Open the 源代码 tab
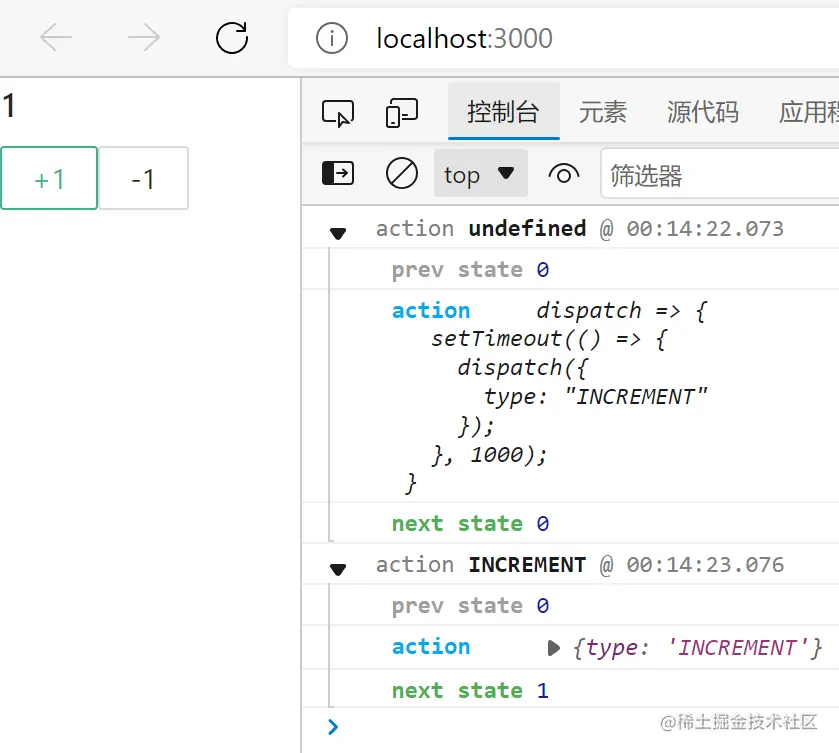Screen dimensions: 839x753 click(703, 112)
